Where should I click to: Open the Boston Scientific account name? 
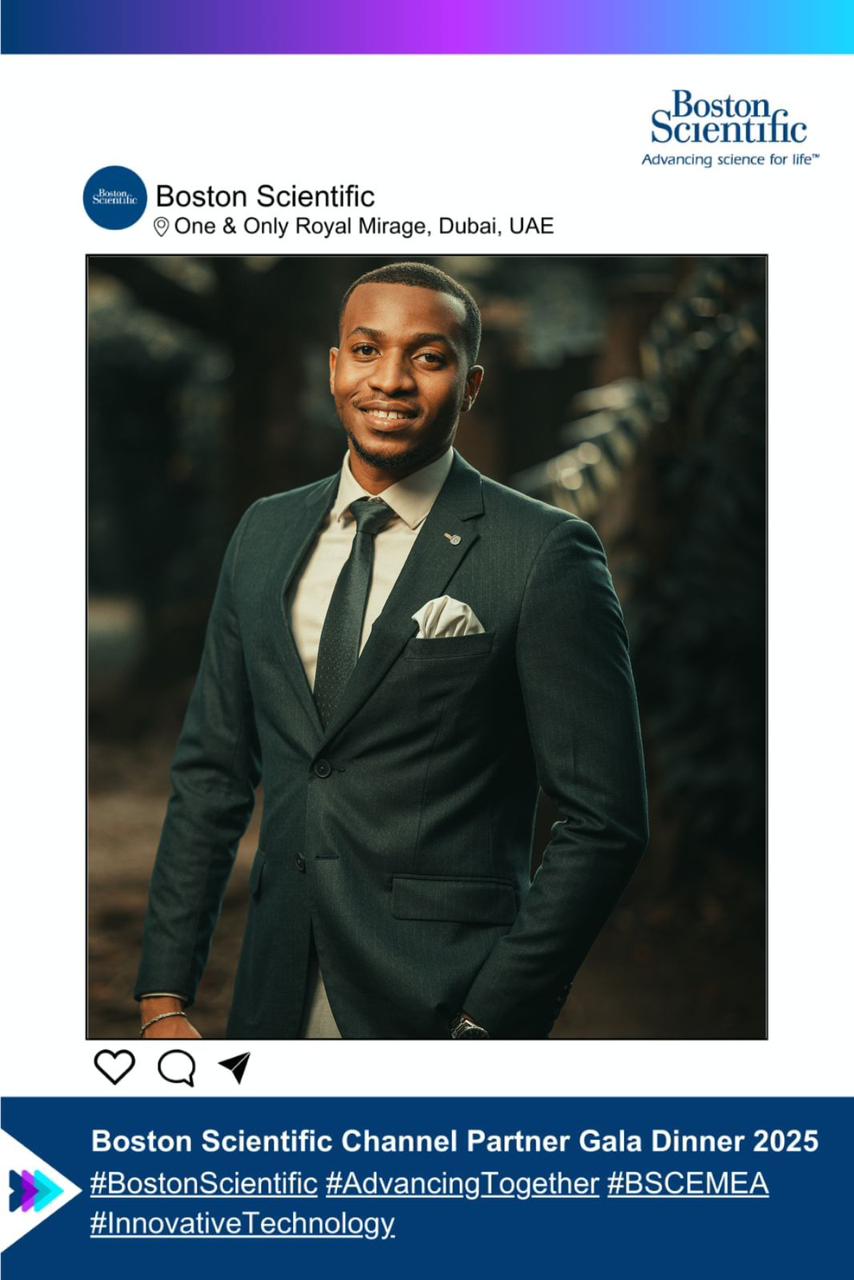click(x=265, y=196)
